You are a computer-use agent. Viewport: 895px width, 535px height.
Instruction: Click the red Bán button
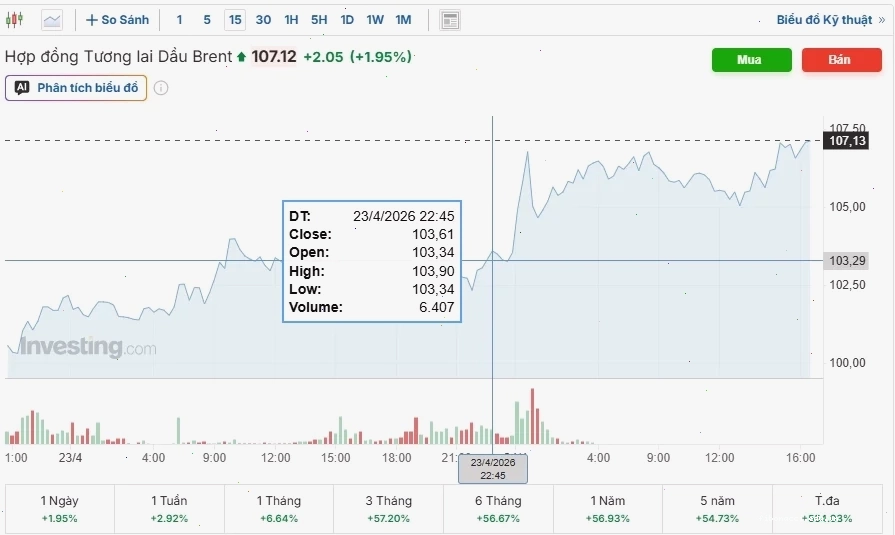[x=841, y=60]
